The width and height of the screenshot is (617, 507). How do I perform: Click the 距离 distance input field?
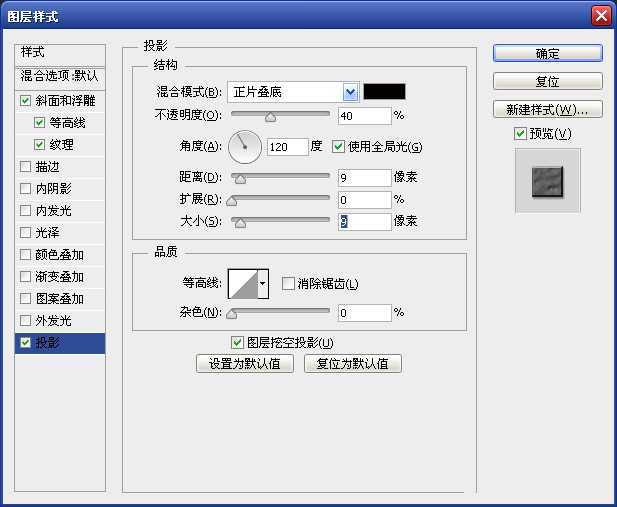pos(364,178)
